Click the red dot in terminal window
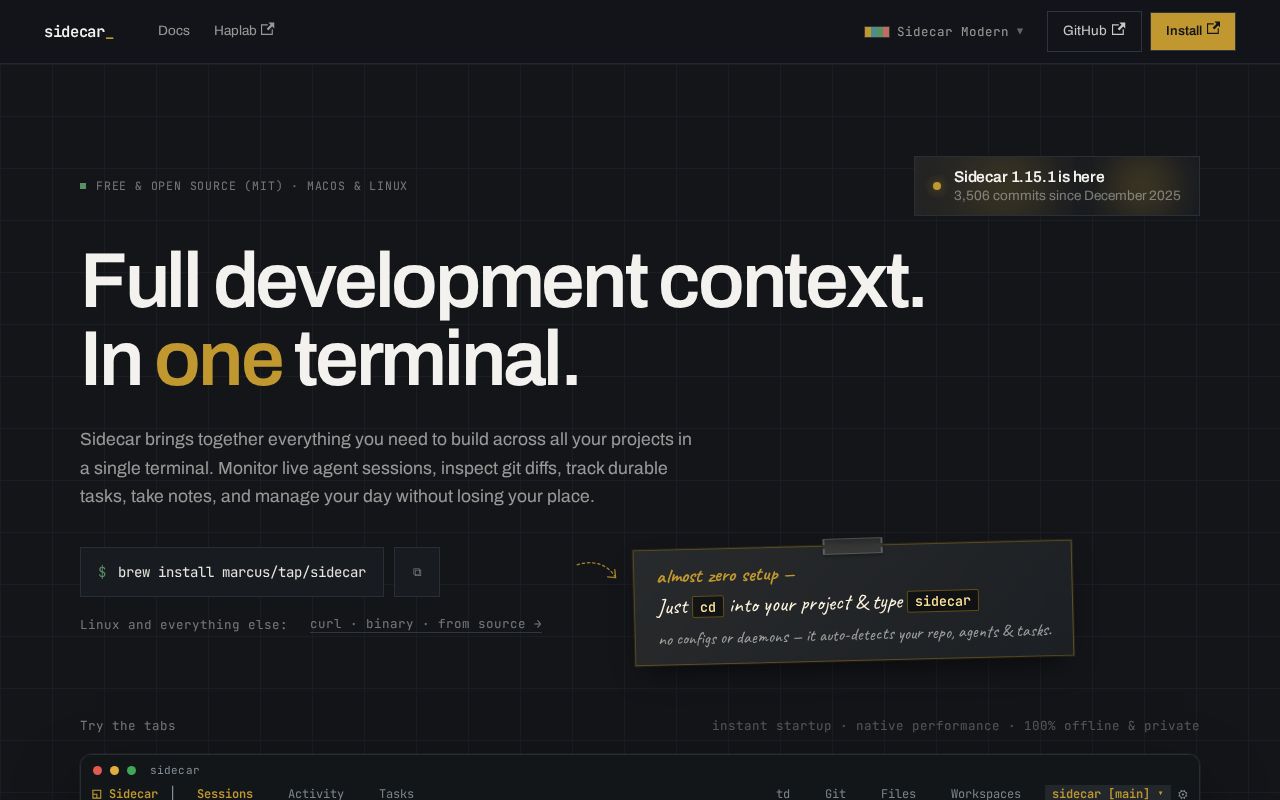 point(97,770)
